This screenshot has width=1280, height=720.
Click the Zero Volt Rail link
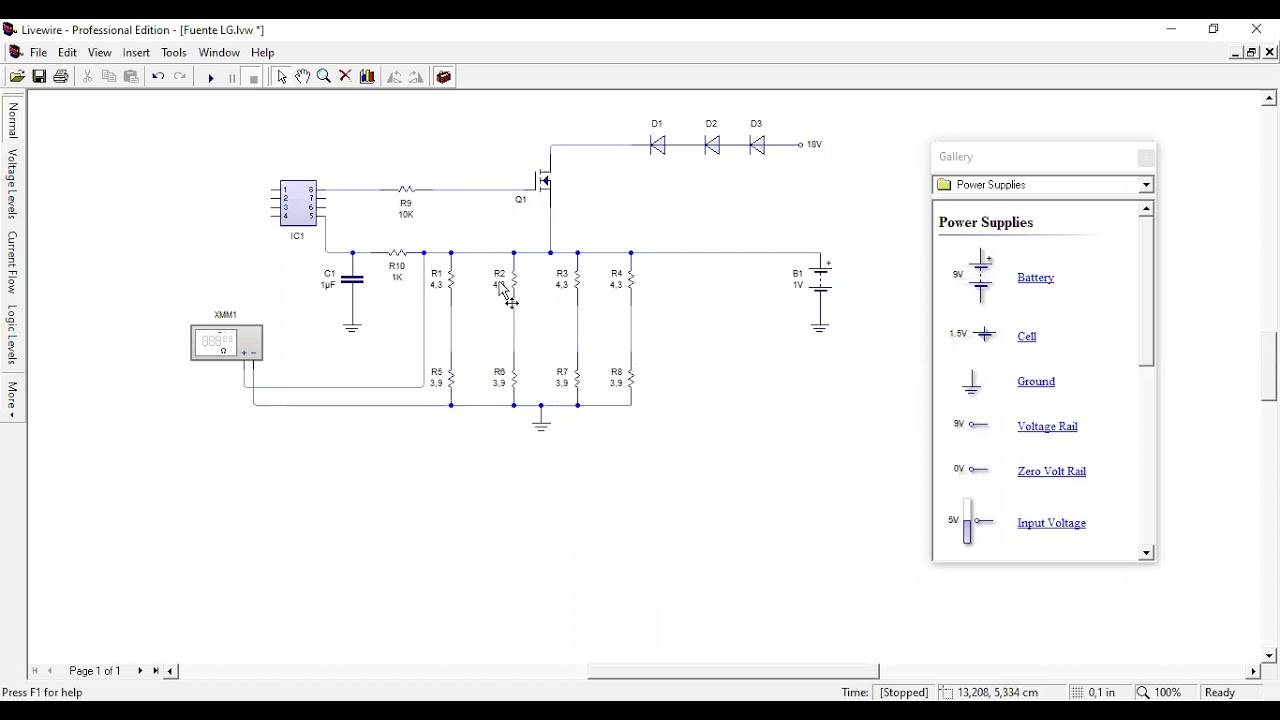coord(1051,471)
